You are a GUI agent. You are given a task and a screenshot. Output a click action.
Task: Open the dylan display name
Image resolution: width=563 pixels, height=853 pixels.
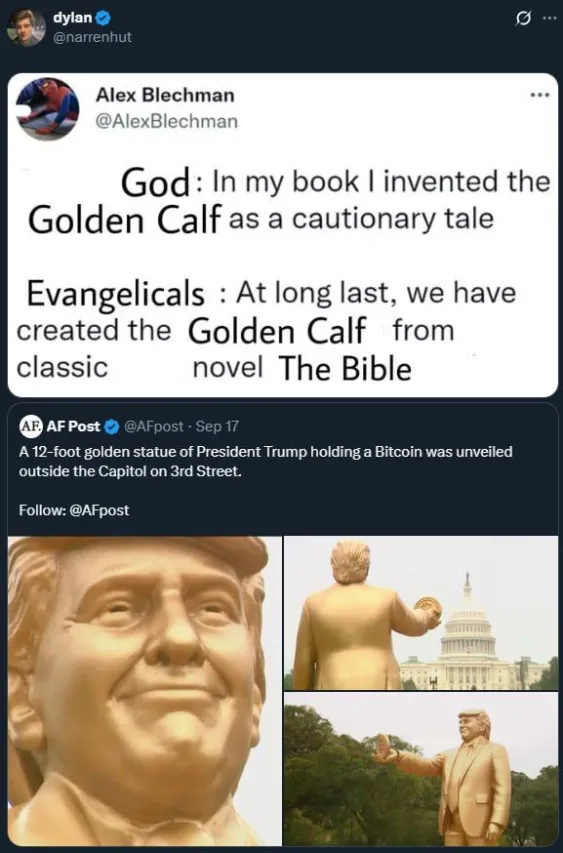point(72,17)
